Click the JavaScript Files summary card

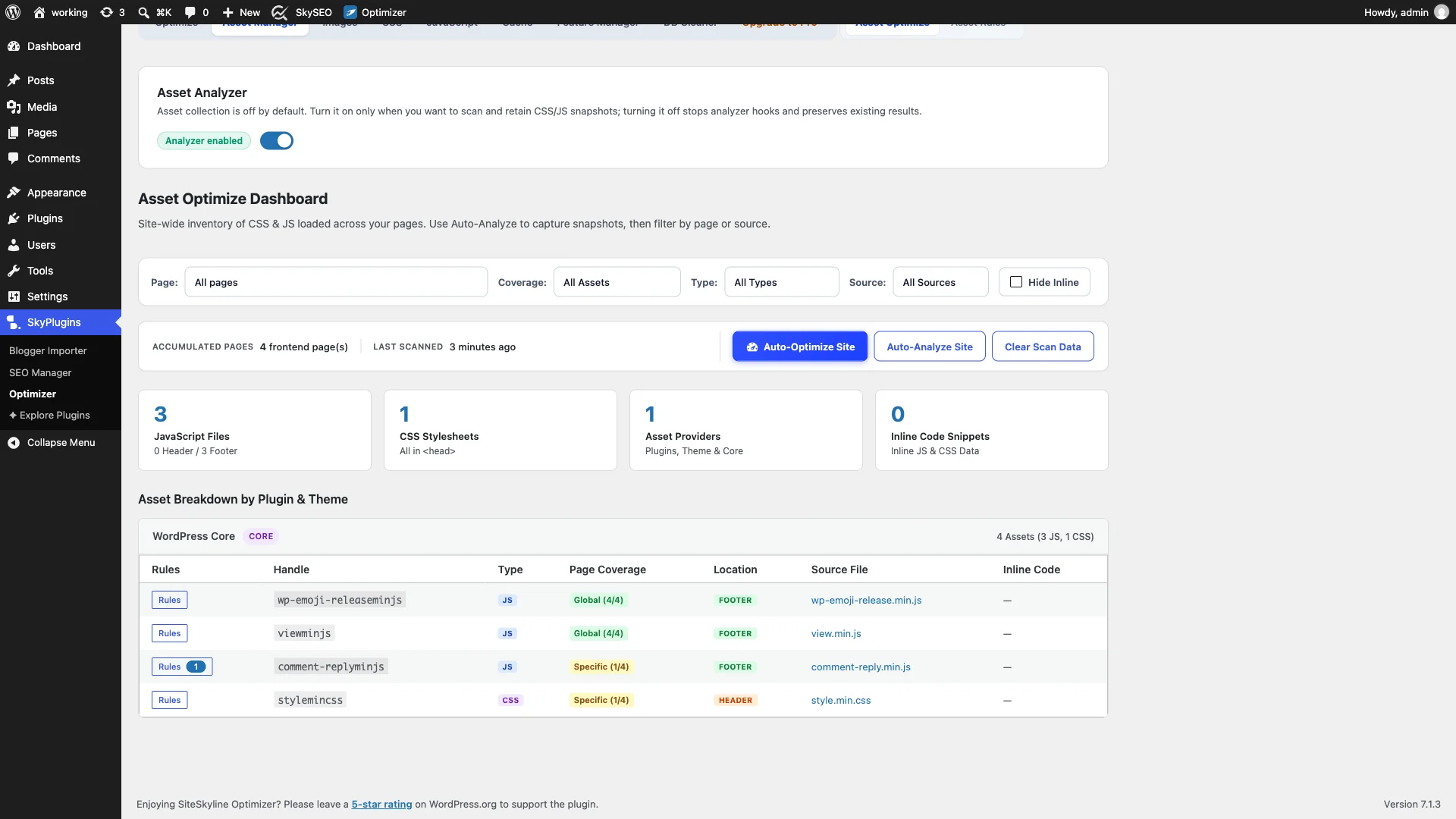[255, 430]
